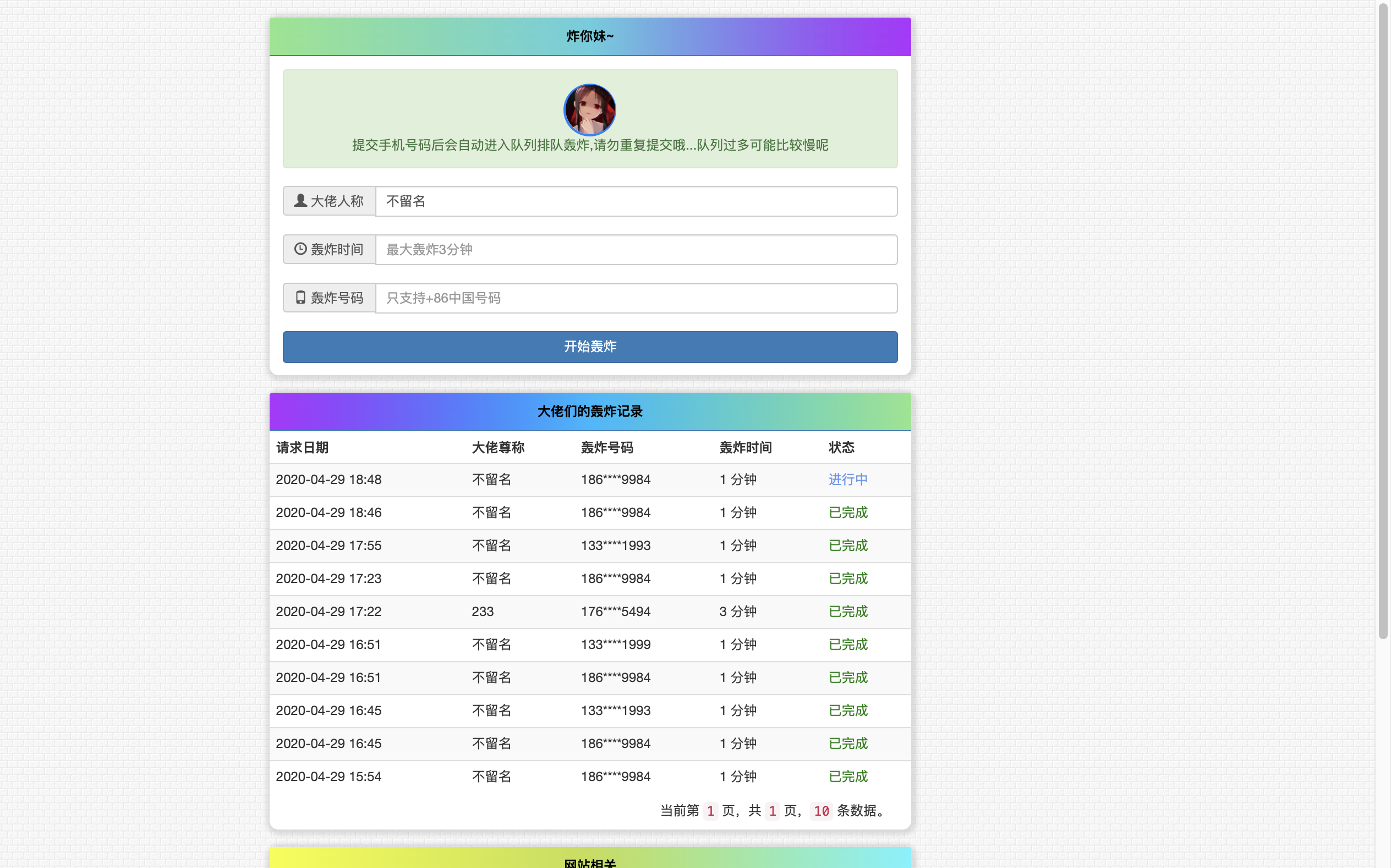
Task: Click the phone icon beside 轰炸号码
Action: pyautogui.click(x=300, y=298)
